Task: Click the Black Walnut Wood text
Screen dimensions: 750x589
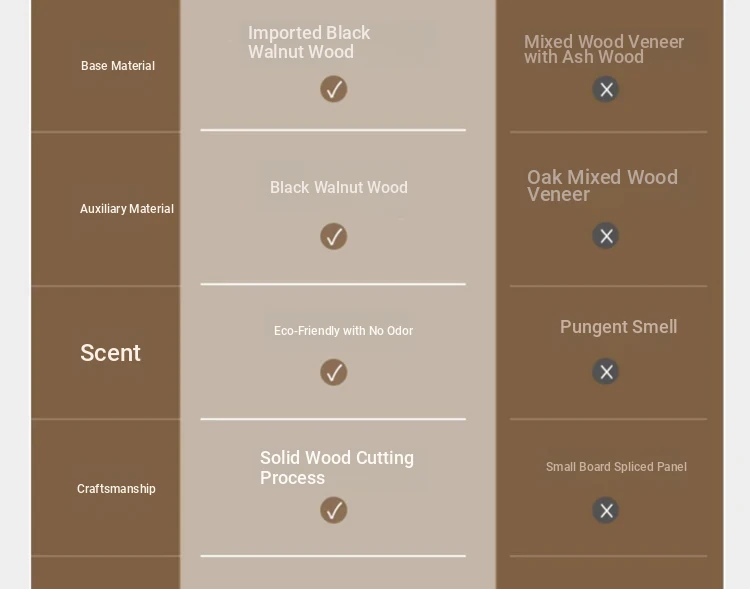Action: tap(339, 187)
